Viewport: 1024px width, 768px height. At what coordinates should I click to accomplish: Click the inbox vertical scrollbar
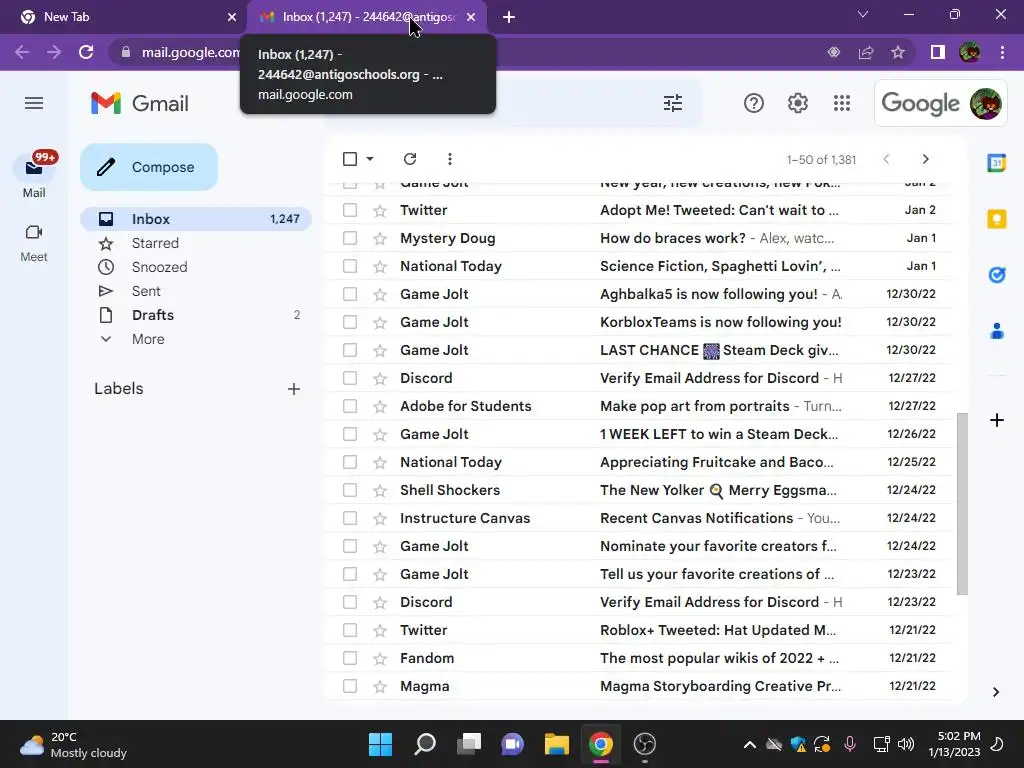click(x=962, y=504)
